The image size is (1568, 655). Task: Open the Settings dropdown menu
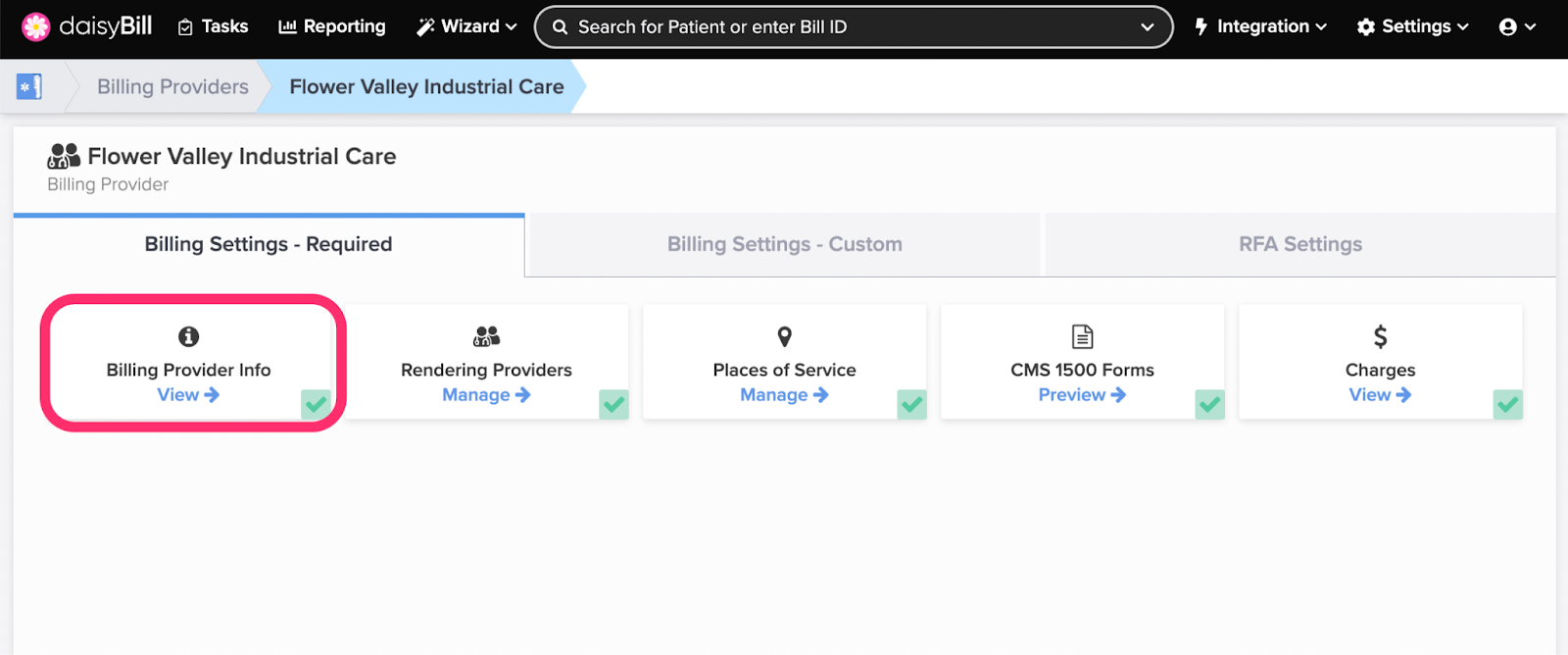pos(1413,26)
